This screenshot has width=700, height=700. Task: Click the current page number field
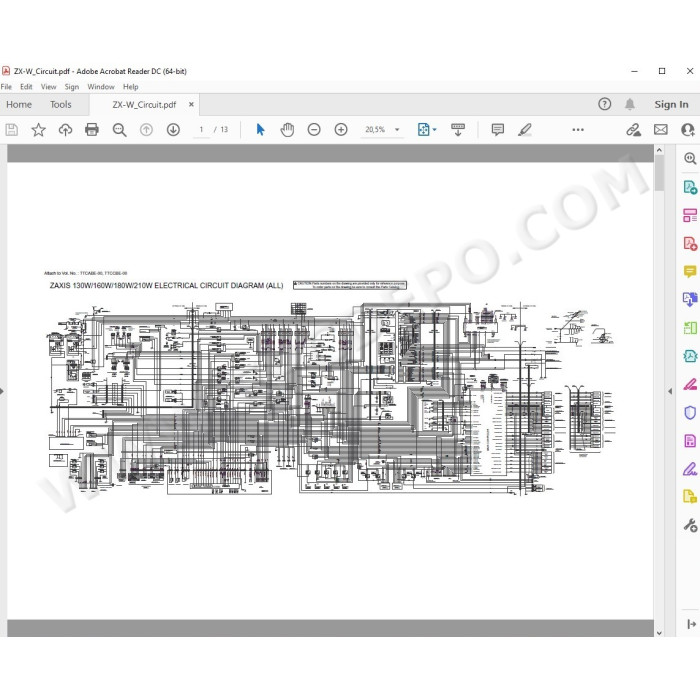pyautogui.click(x=201, y=130)
